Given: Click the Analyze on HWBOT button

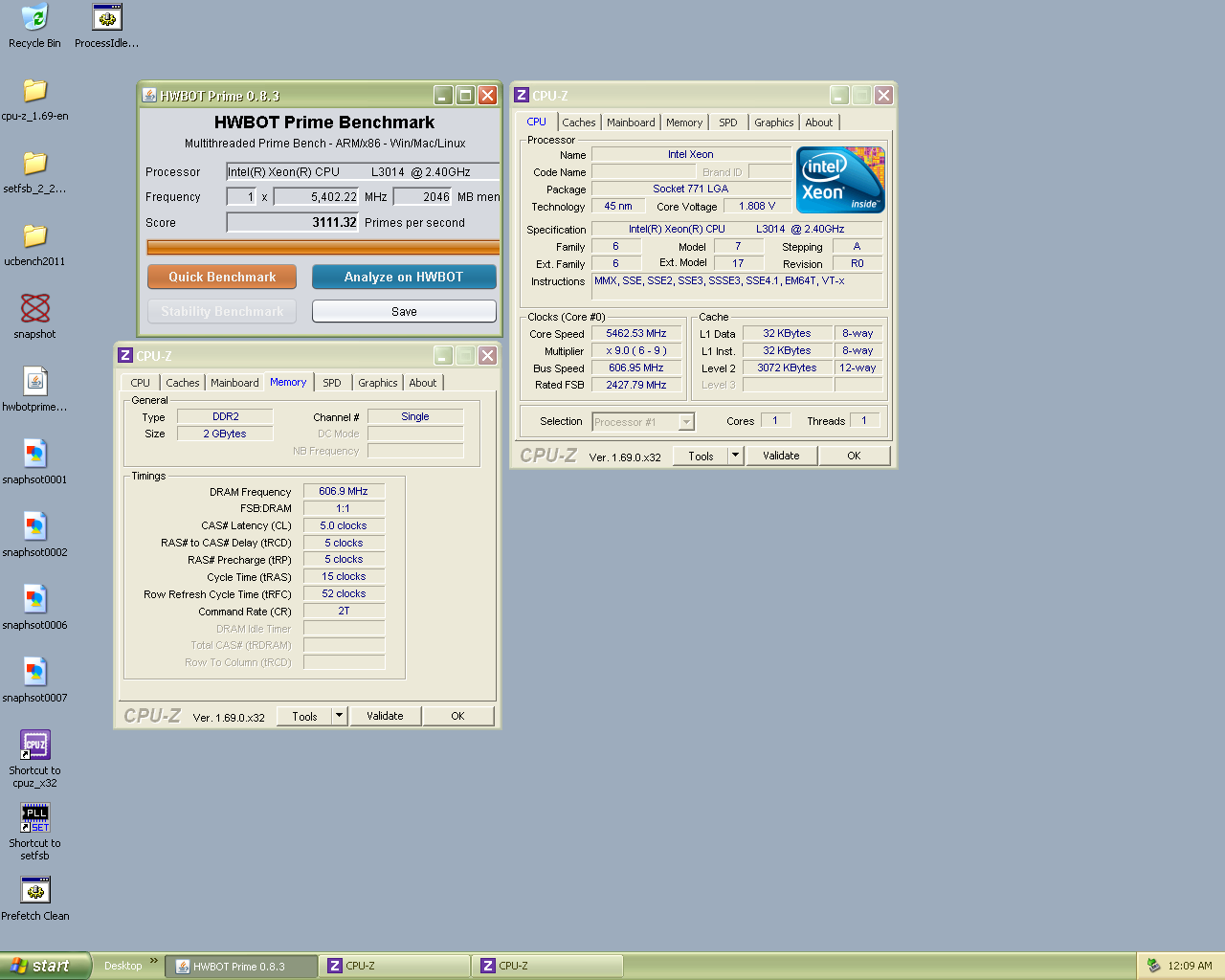Looking at the screenshot, I should [404, 277].
